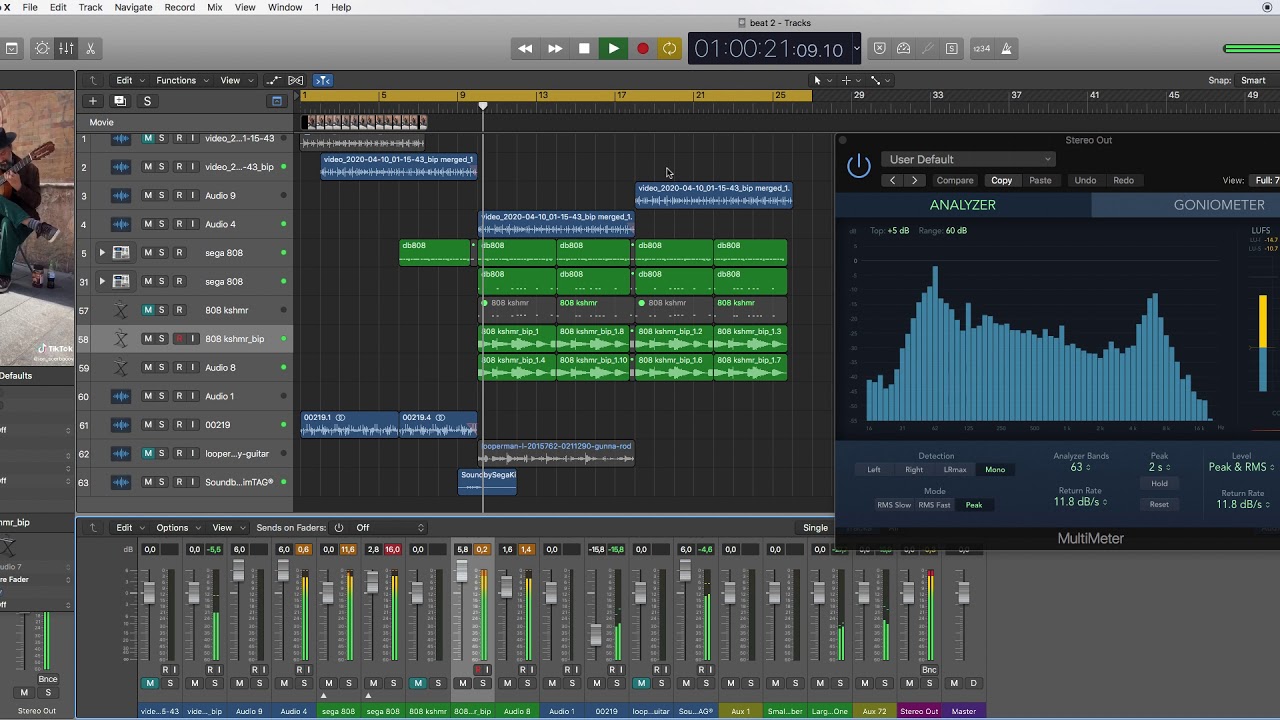Toggle the MultiMeter power bypass button
The width and height of the screenshot is (1280, 720).
[x=859, y=166]
